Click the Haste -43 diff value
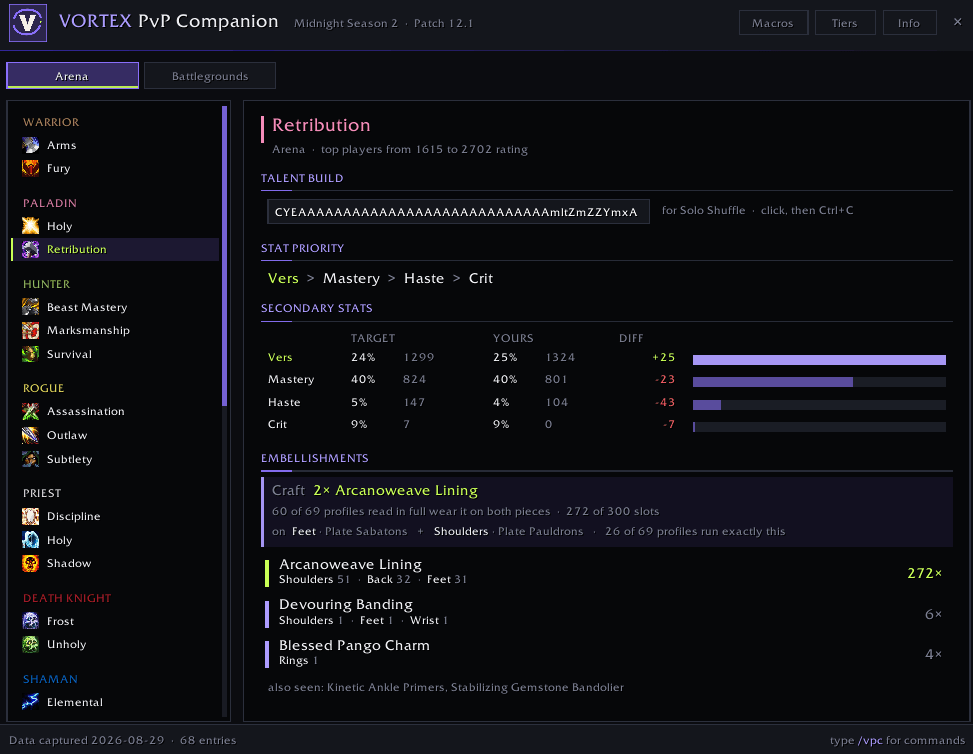The width and height of the screenshot is (973, 754). click(665, 402)
